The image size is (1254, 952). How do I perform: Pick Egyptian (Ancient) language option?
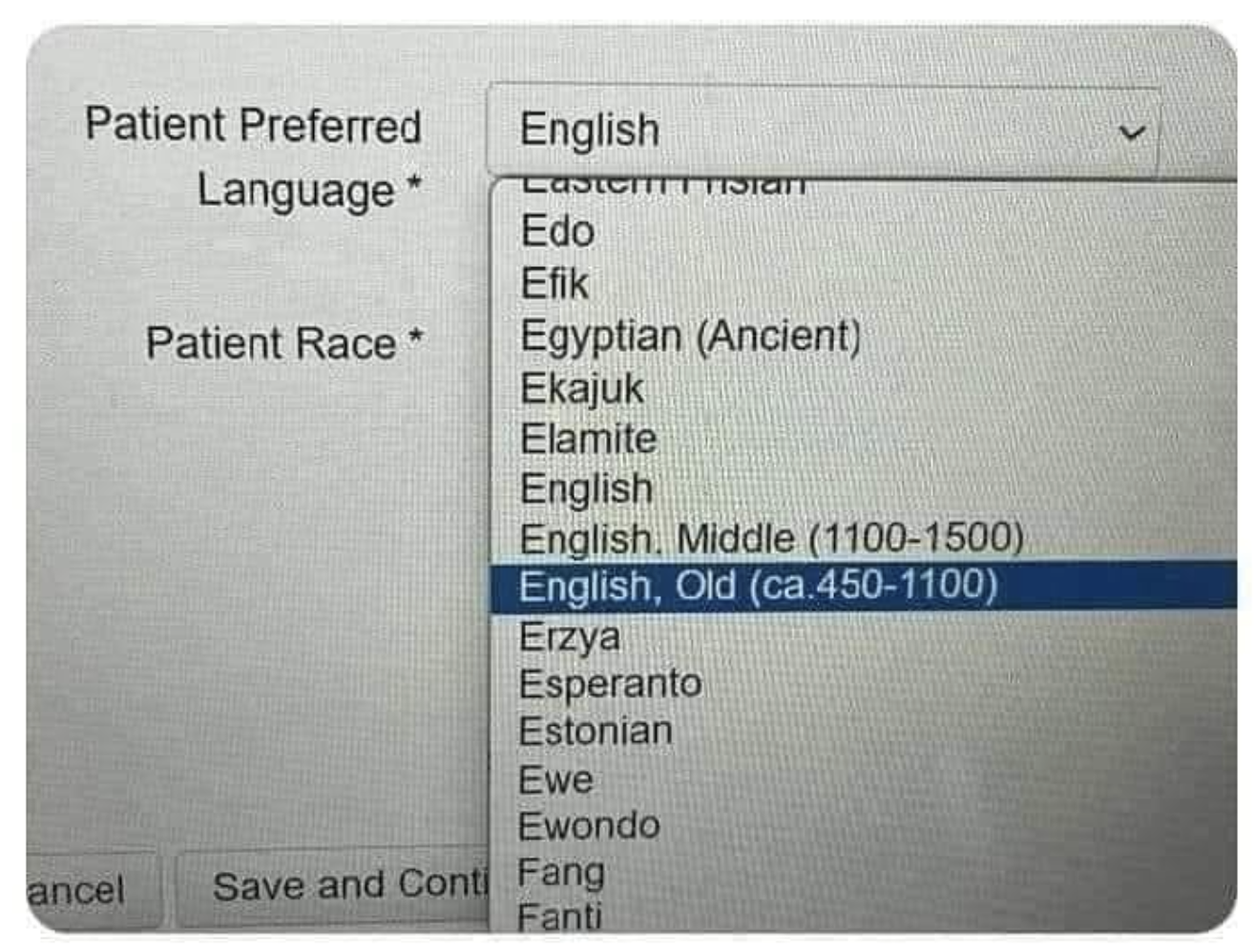click(690, 336)
